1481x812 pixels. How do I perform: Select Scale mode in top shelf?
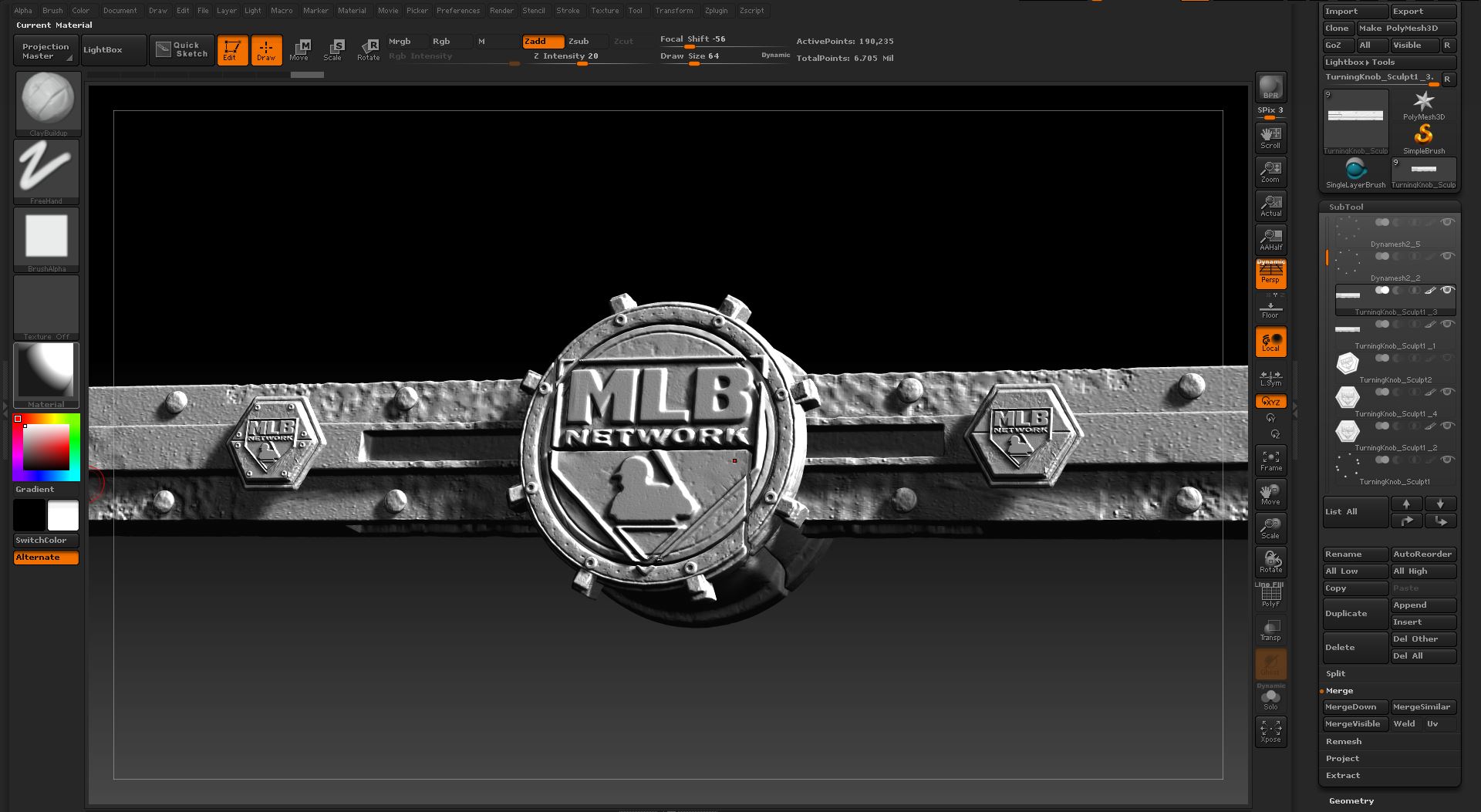333,50
